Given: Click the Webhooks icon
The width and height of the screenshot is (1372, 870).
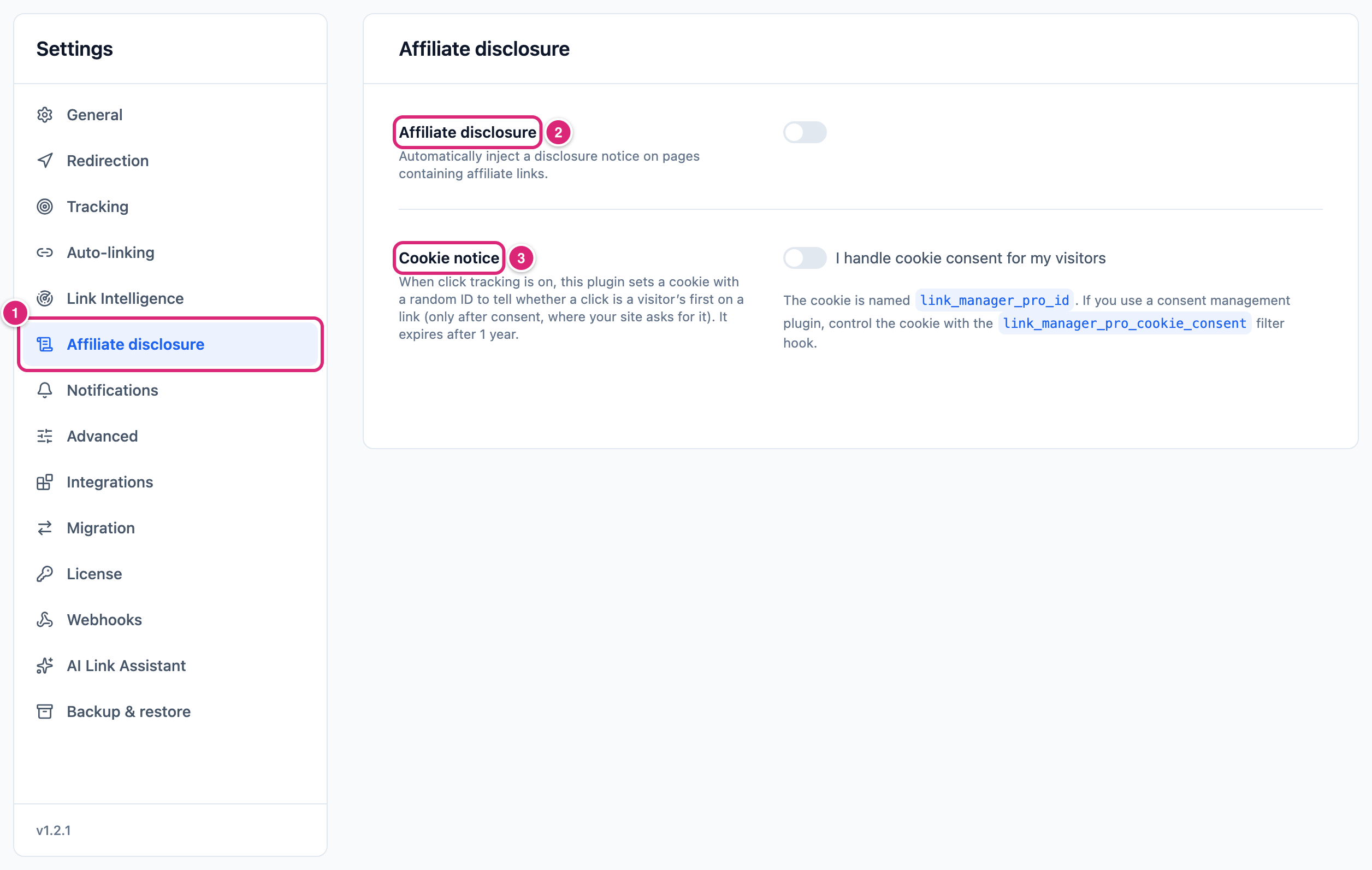Looking at the screenshot, I should 44,620.
